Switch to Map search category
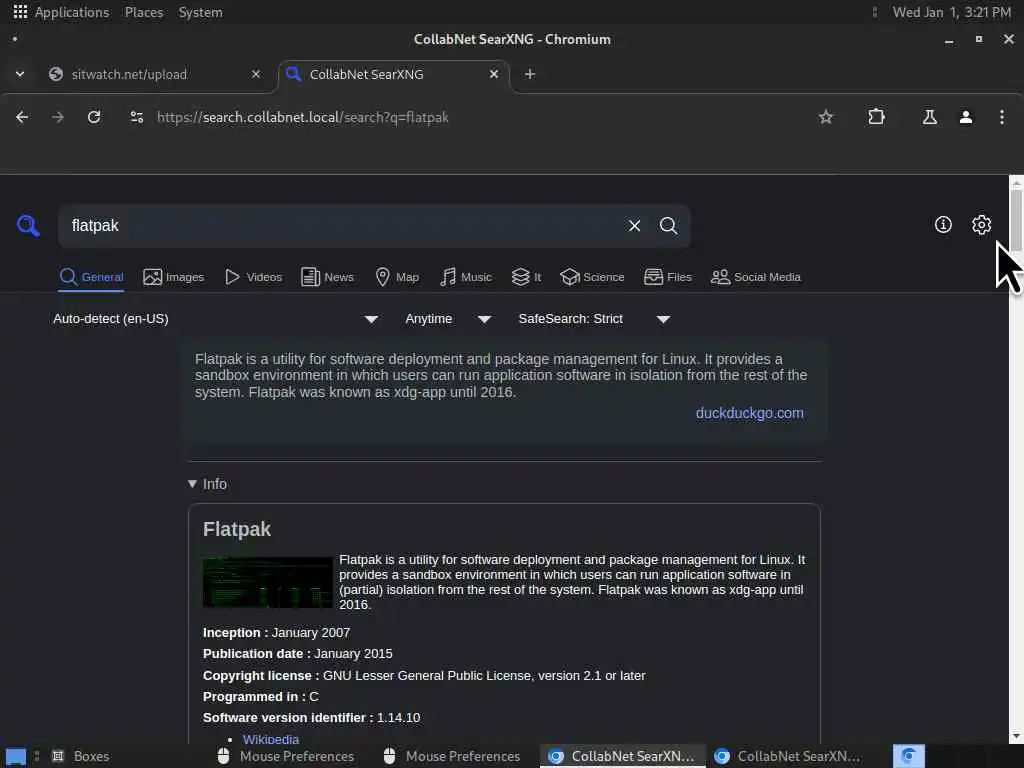The image size is (1024, 768). pyautogui.click(x=397, y=277)
